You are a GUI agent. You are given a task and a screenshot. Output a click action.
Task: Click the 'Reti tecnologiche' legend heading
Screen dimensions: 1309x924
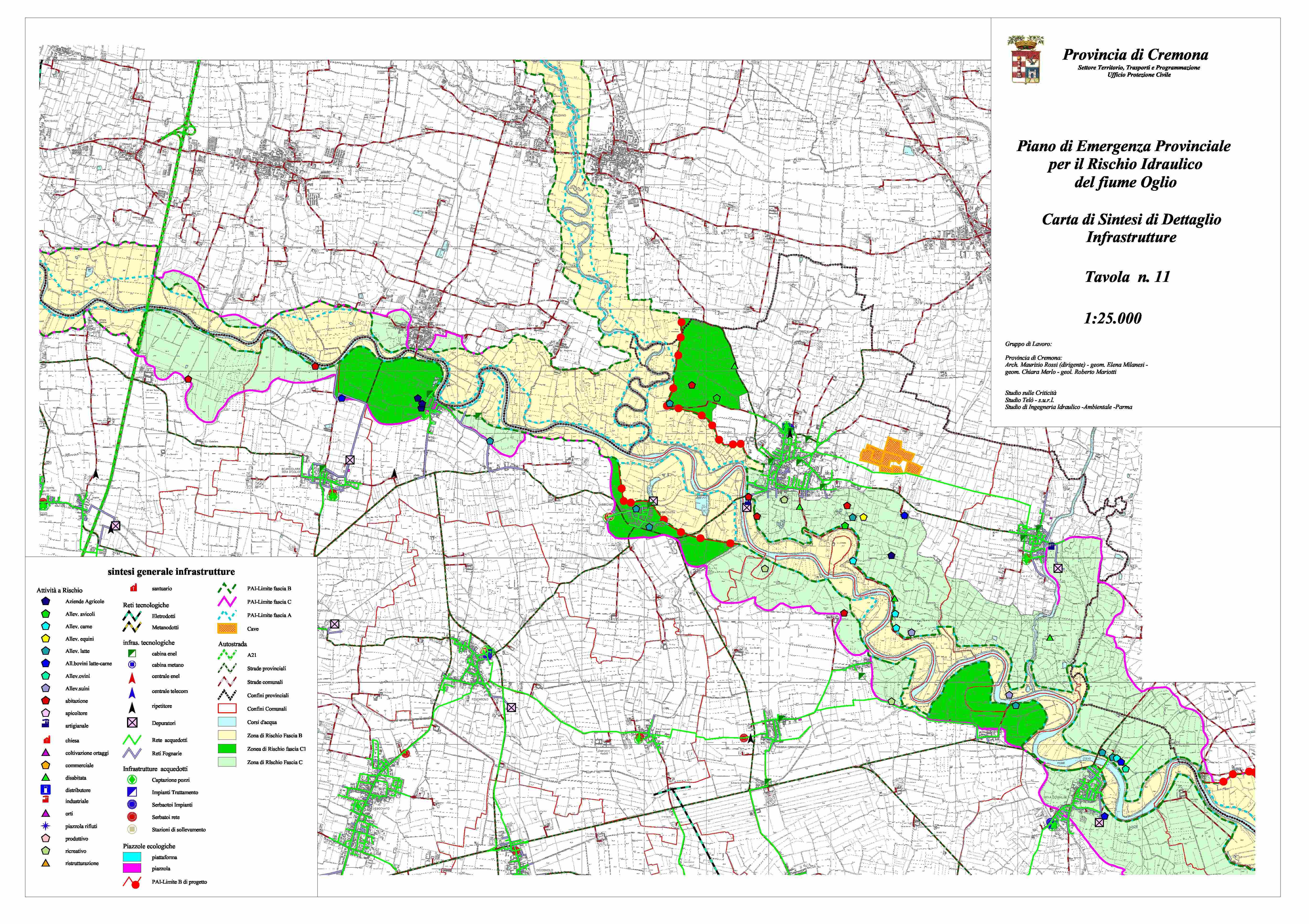146,605
